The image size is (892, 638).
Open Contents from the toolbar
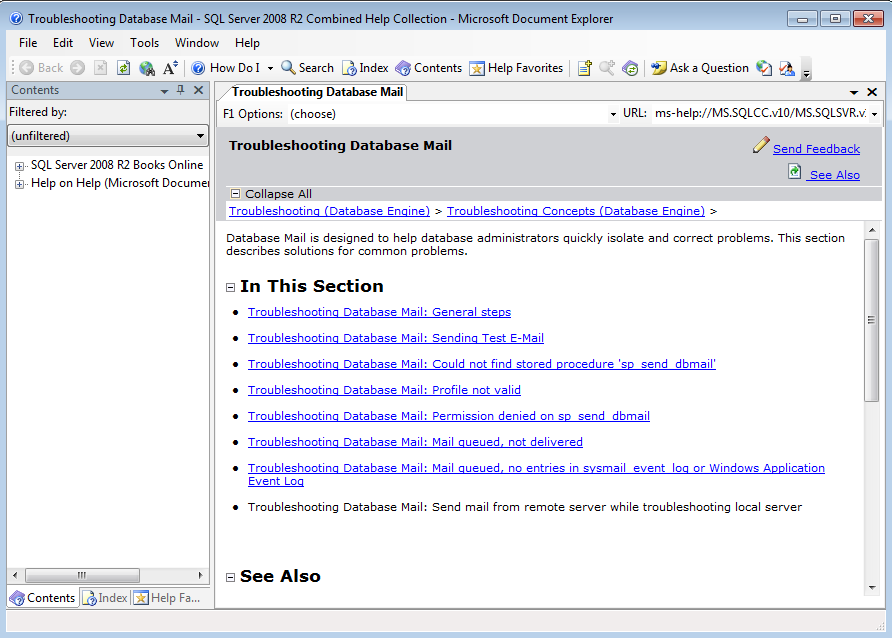click(429, 68)
